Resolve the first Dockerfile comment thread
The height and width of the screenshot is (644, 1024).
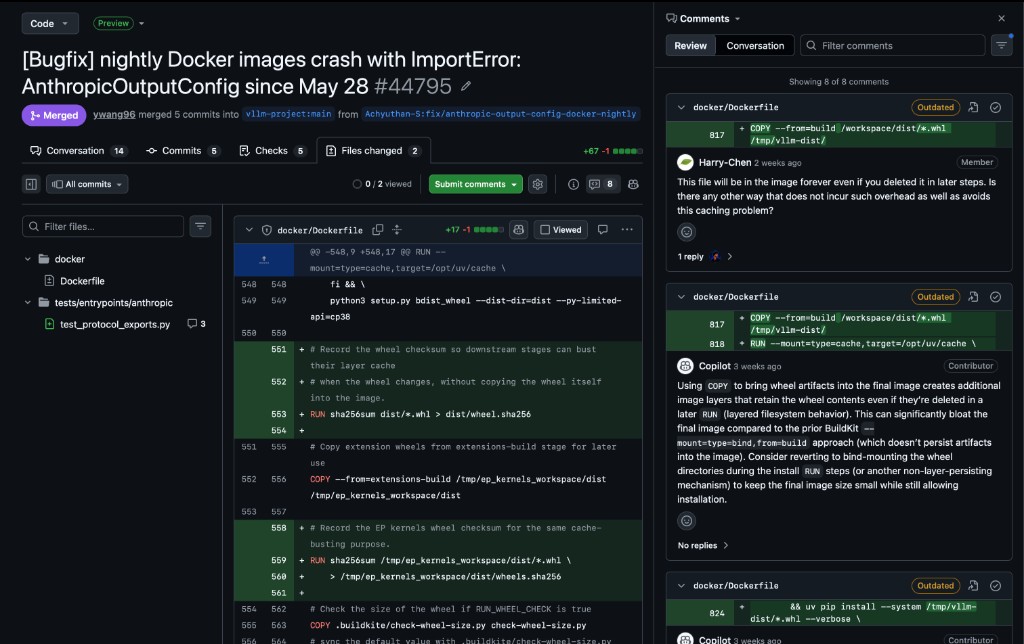(x=995, y=107)
